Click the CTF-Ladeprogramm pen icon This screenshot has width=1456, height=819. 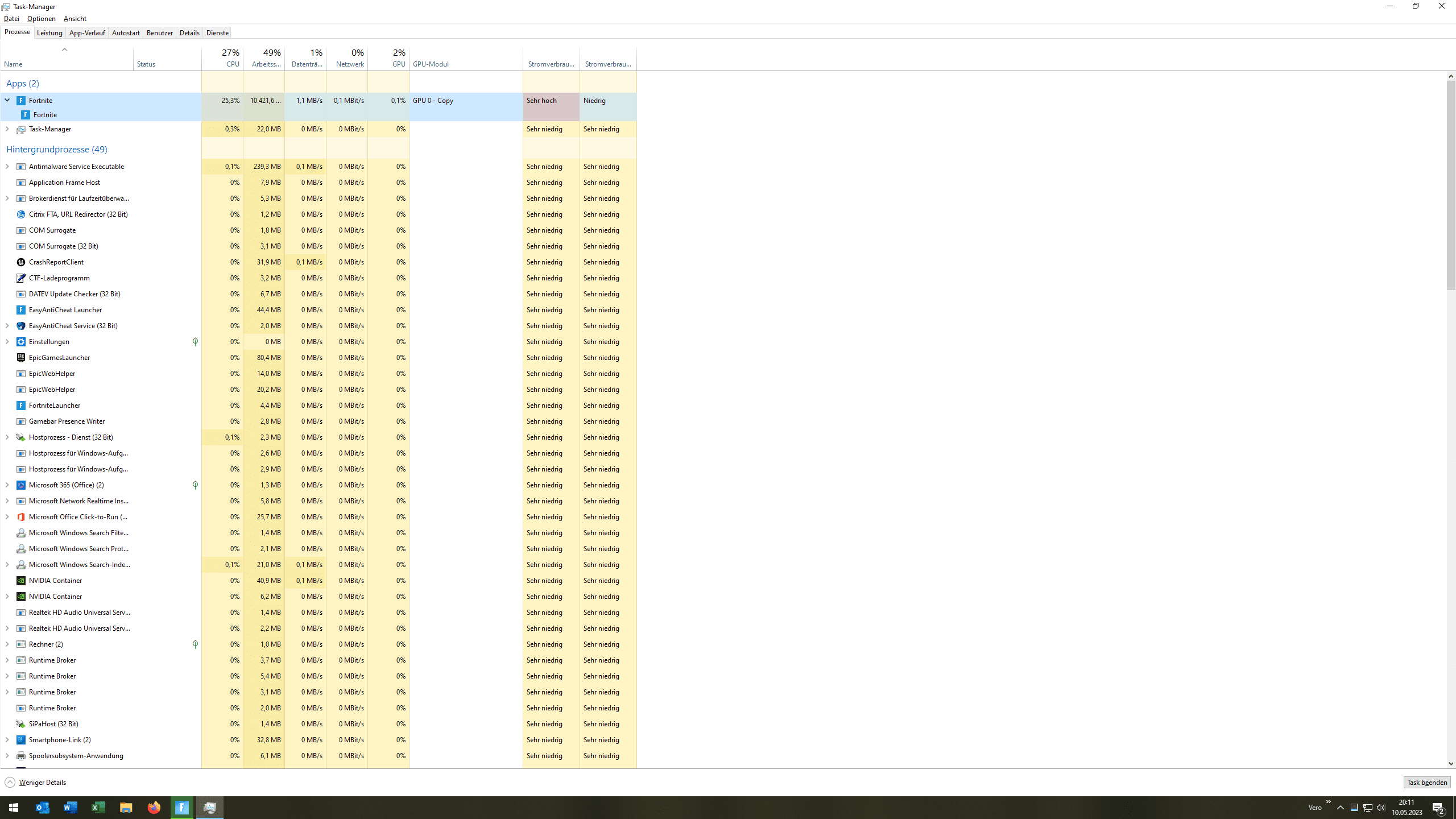[x=21, y=278]
